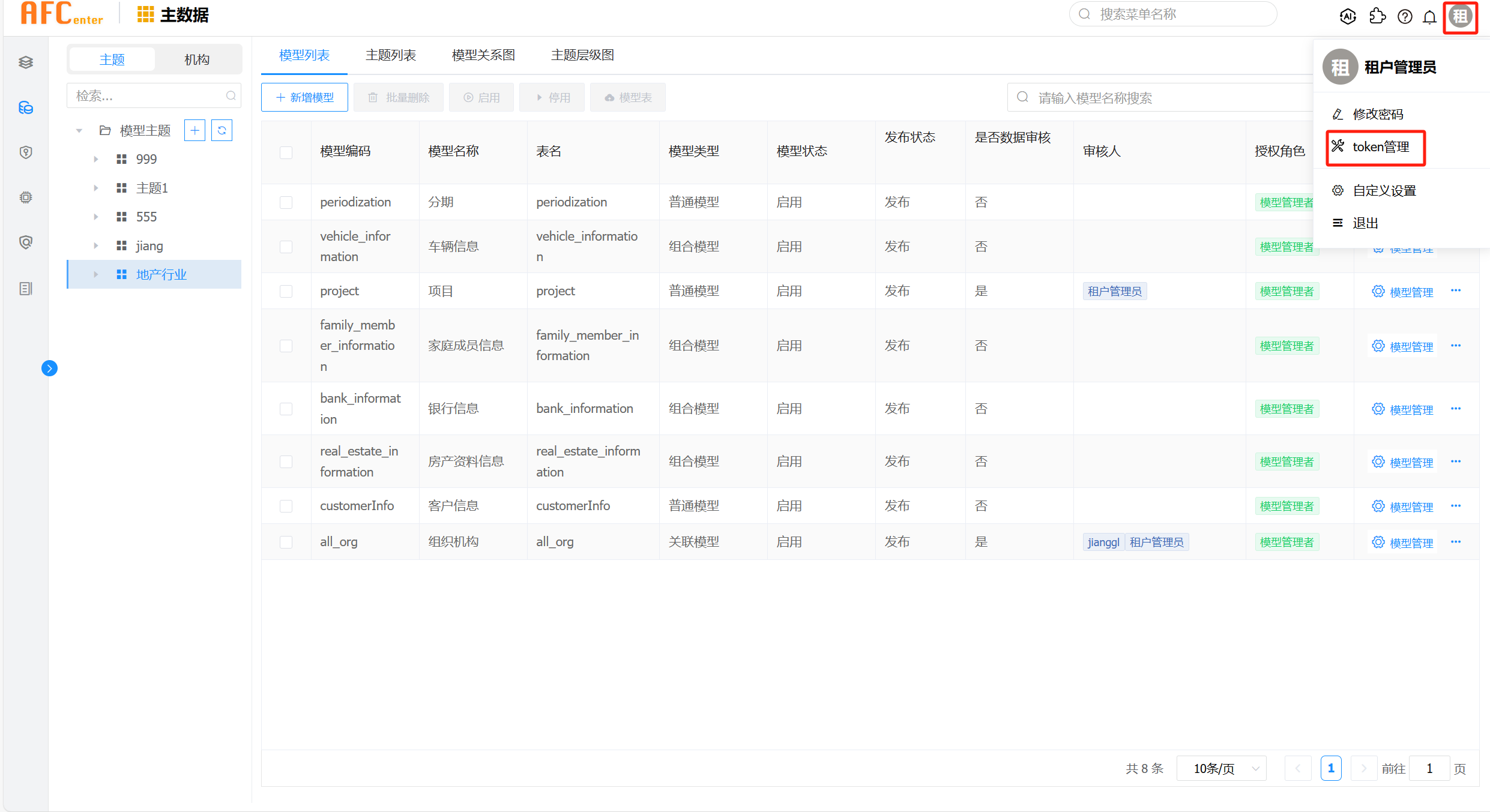The image size is (1490, 812).
Task: Check the customerInfo row checkbox
Action: coord(286,506)
